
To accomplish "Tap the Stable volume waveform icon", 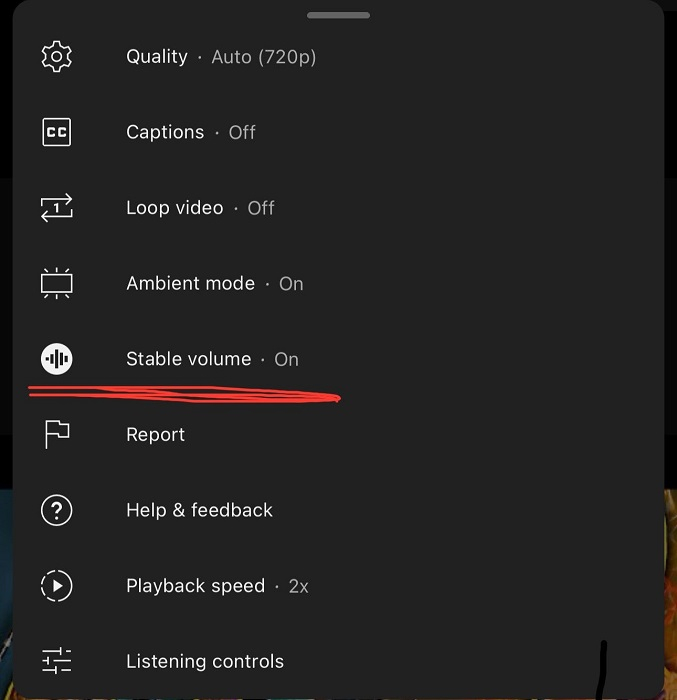I will point(57,359).
